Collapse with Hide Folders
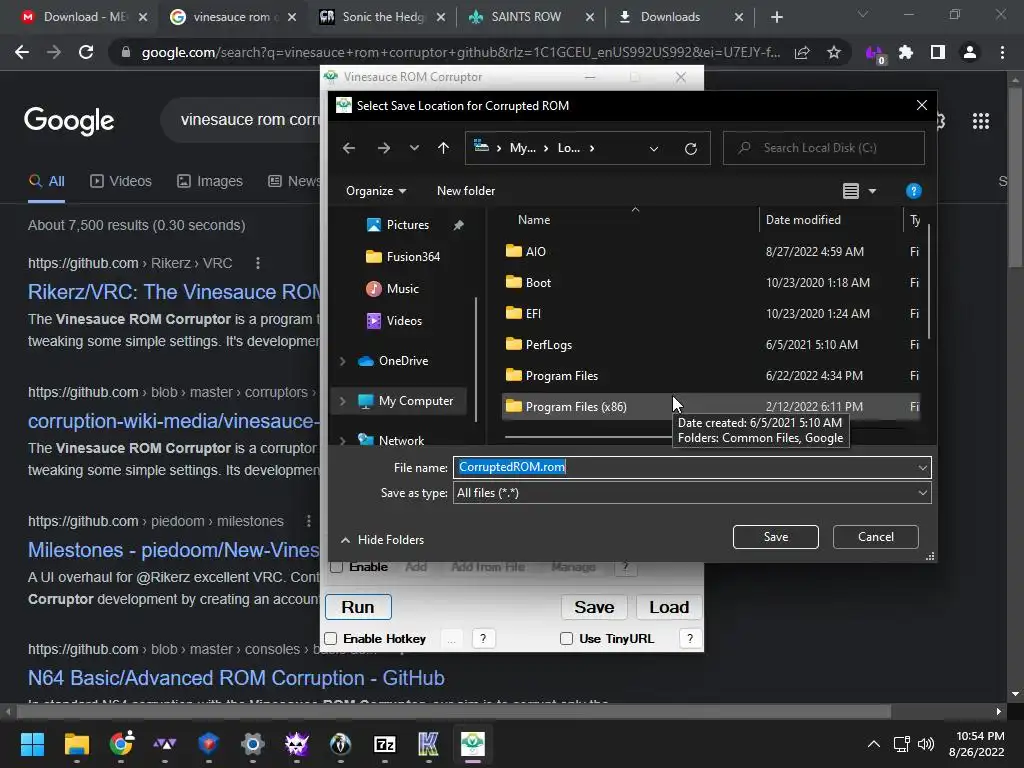1024x768 pixels. click(383, 540)
